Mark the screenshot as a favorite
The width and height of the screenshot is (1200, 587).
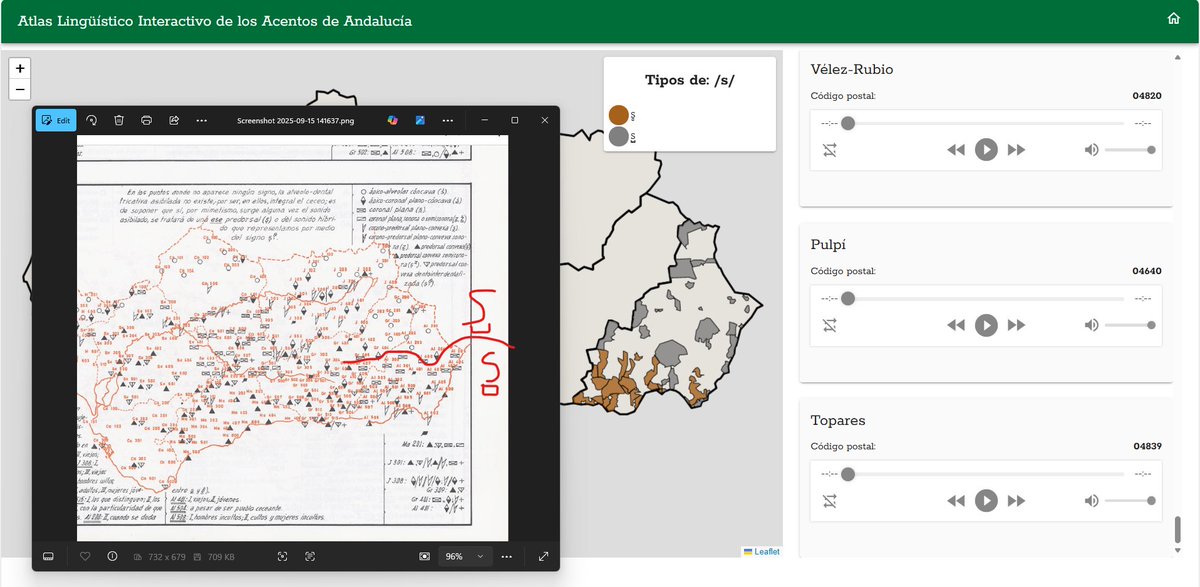84,556
